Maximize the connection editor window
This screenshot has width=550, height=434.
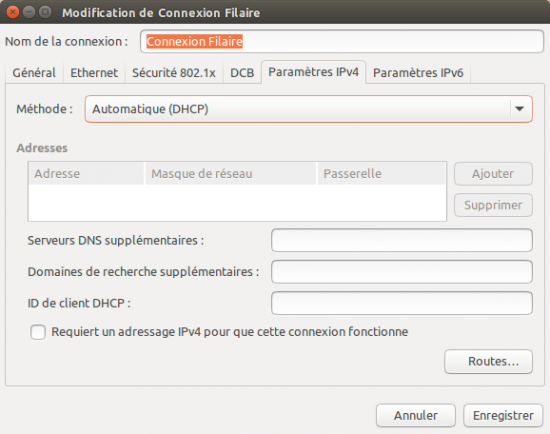(x=45, y=12)
